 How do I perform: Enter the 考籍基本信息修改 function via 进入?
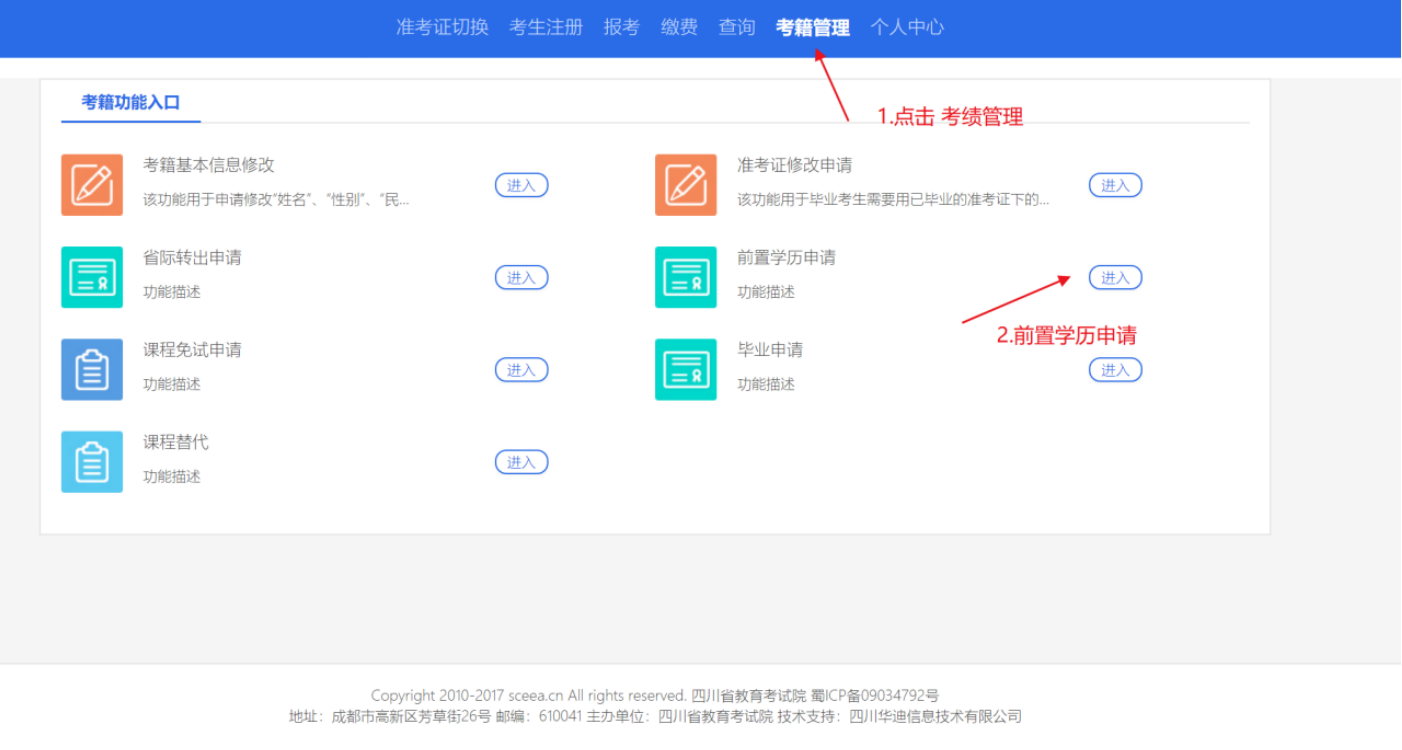click(x=521, y=185)
